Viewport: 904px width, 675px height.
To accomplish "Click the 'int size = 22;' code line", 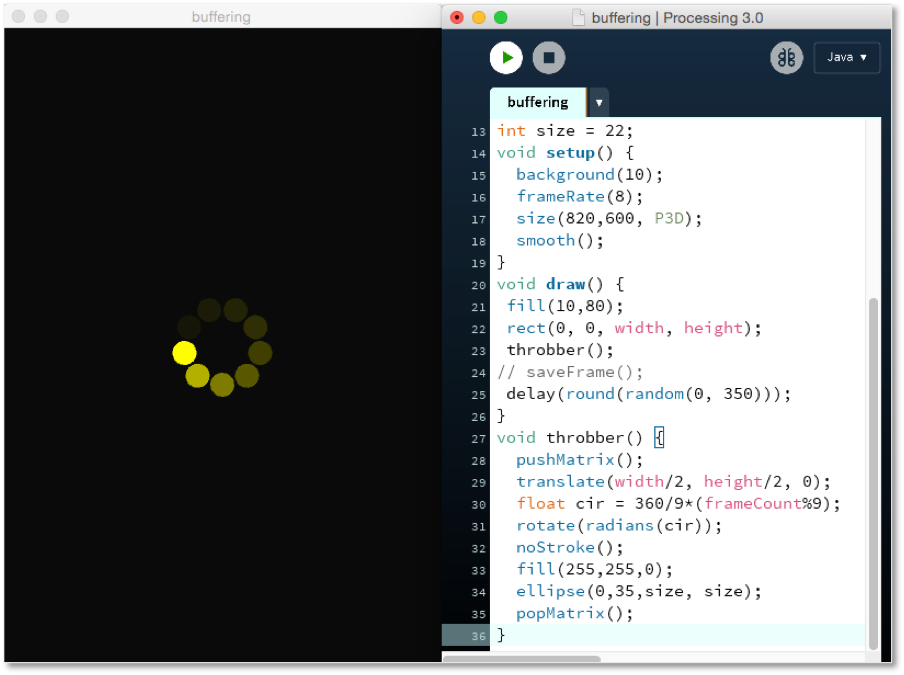I will tap(564, 131).
